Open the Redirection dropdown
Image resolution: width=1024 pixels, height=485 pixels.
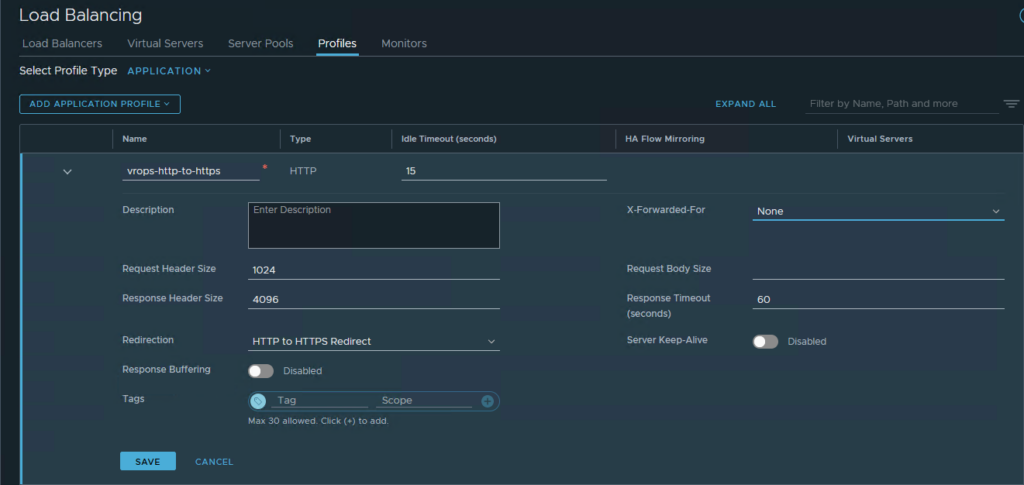(373, 341)
